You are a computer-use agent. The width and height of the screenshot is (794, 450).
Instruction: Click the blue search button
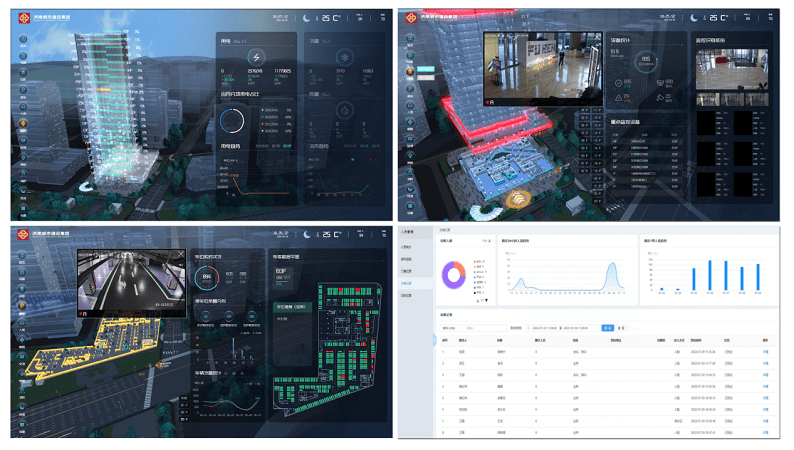pos(607,328)
